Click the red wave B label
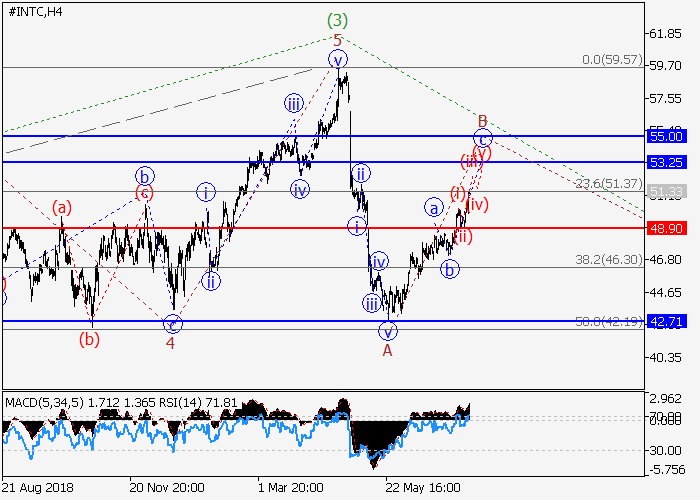This screenshot has width=700, height=500. click(x=482, y=120)
